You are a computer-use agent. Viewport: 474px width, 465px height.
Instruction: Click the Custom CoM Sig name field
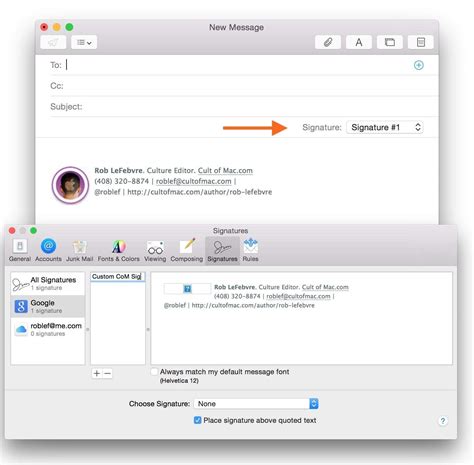(118, 277)
